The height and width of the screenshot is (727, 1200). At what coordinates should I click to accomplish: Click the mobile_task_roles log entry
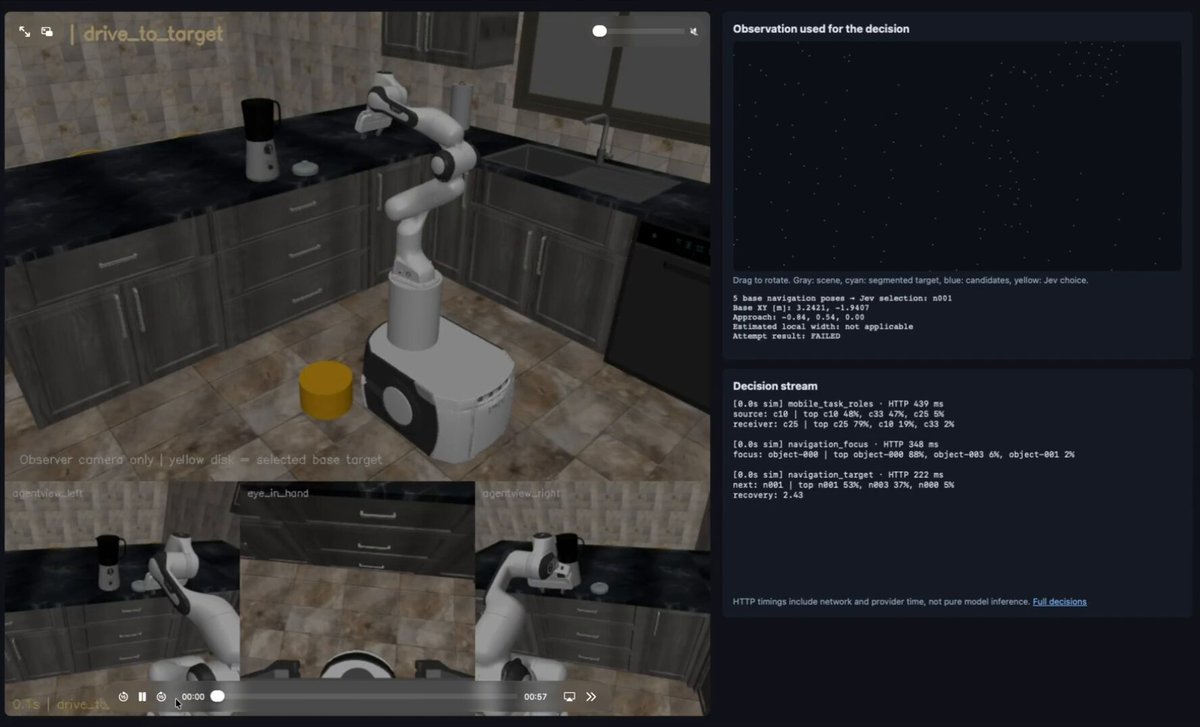click(843, 414)
